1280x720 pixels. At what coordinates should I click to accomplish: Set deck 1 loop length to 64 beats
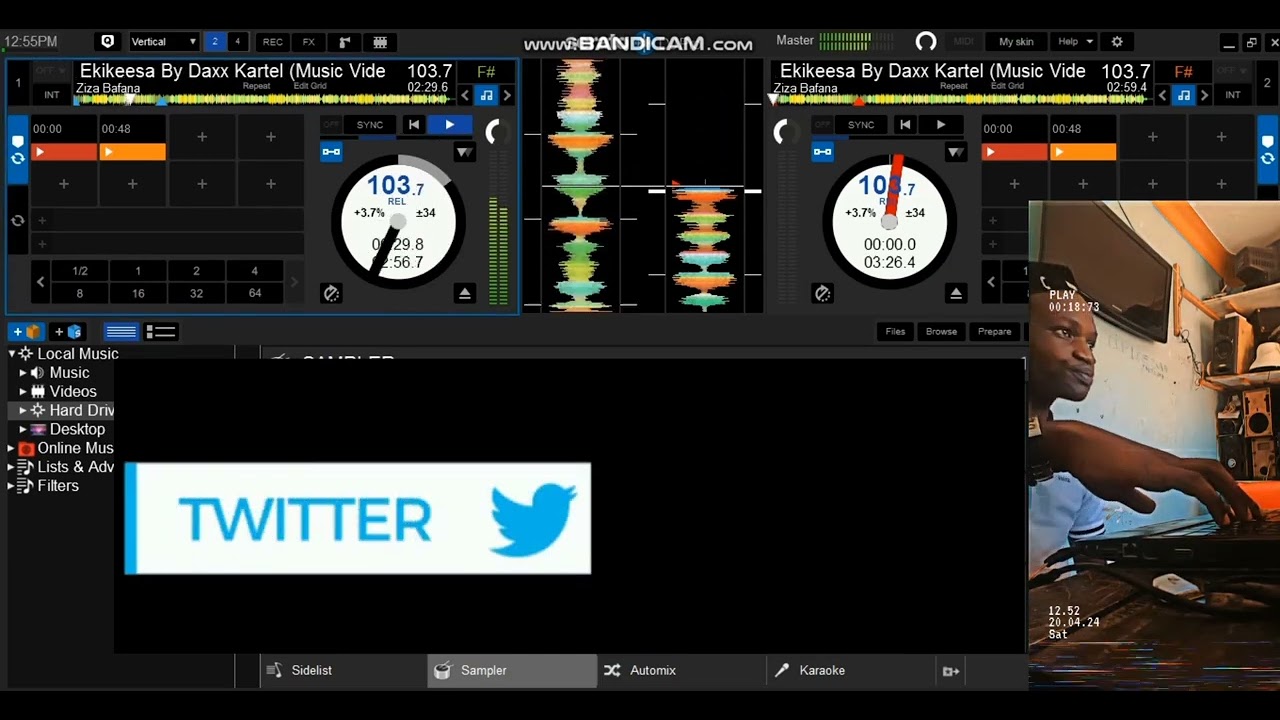coord(255,293)
